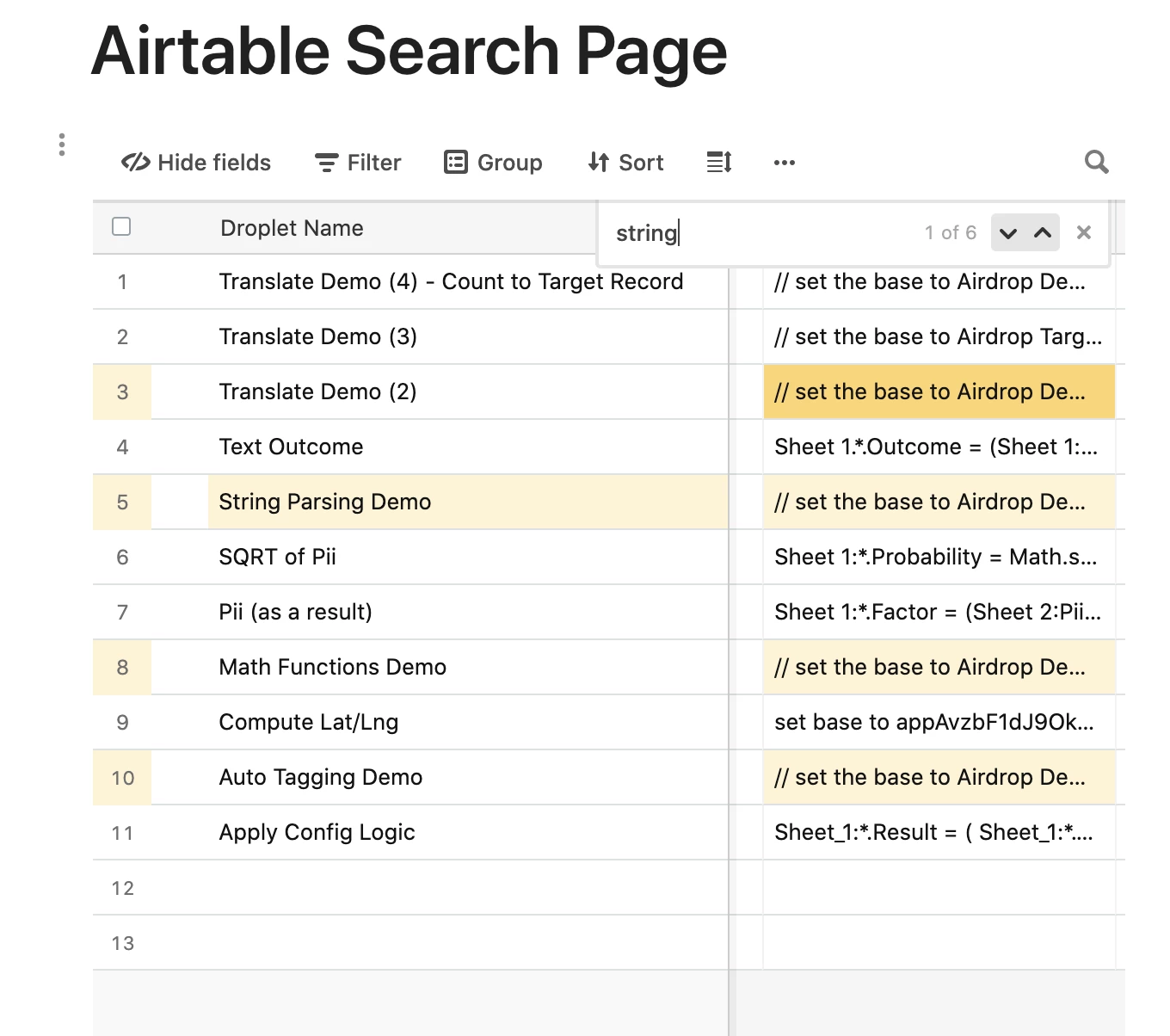Open the more options ellipsis in toolbar
Screen dimensions: 1170x1036
(785, 163)
